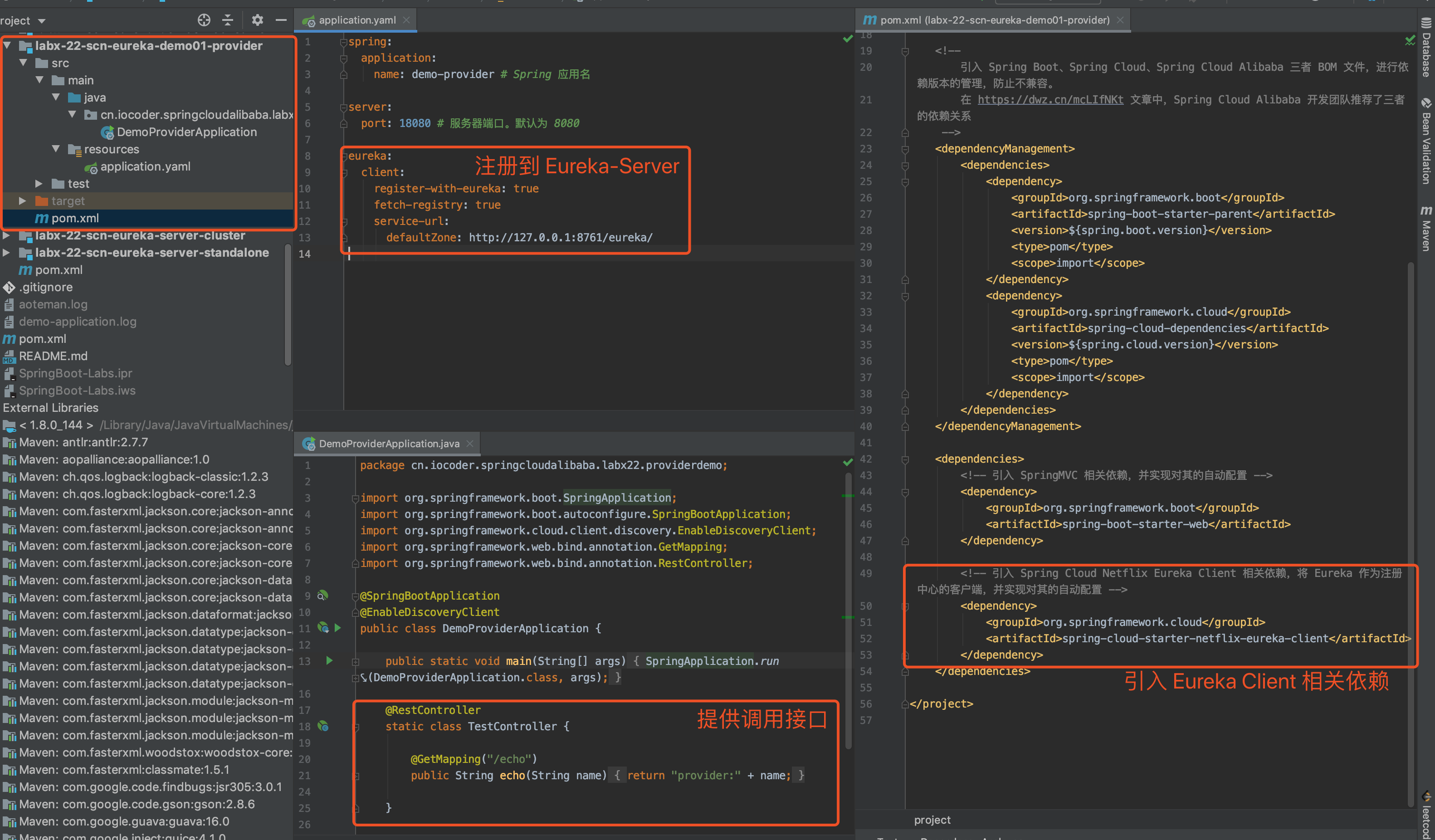The width and height of the screenshot is (1435, 840).
Task: Click the green inspection checkmark in application.yaml
Action: click(848, 39)
